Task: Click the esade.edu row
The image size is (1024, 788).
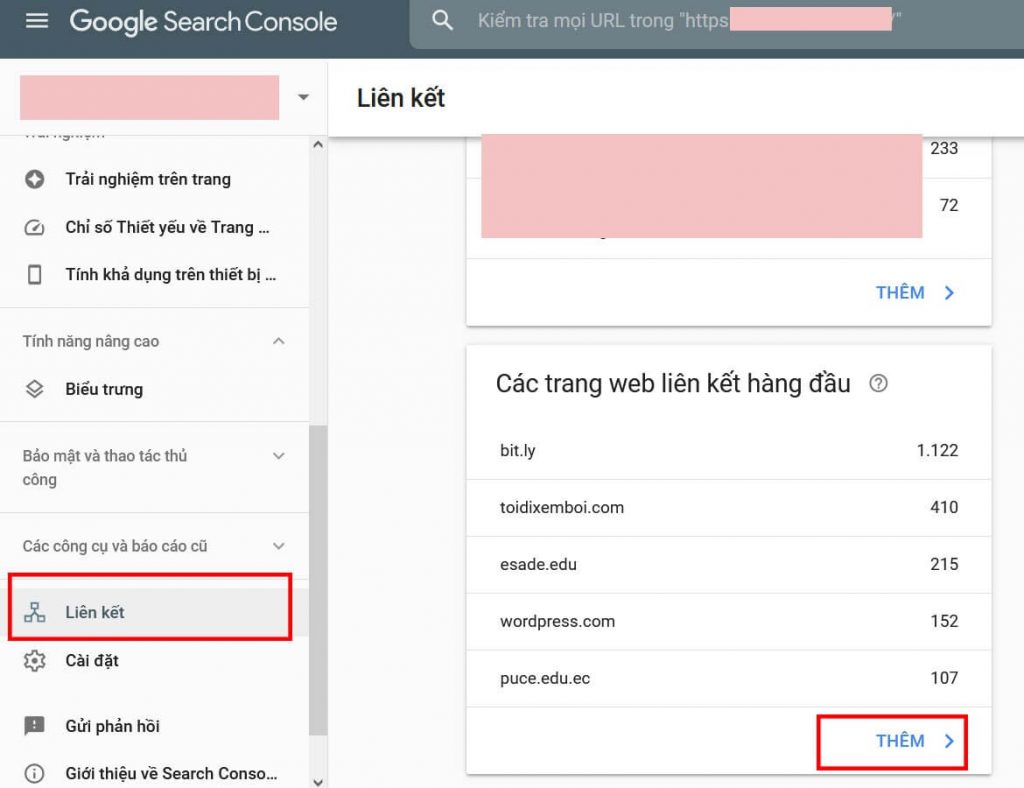Action: [x=729, y=565]
